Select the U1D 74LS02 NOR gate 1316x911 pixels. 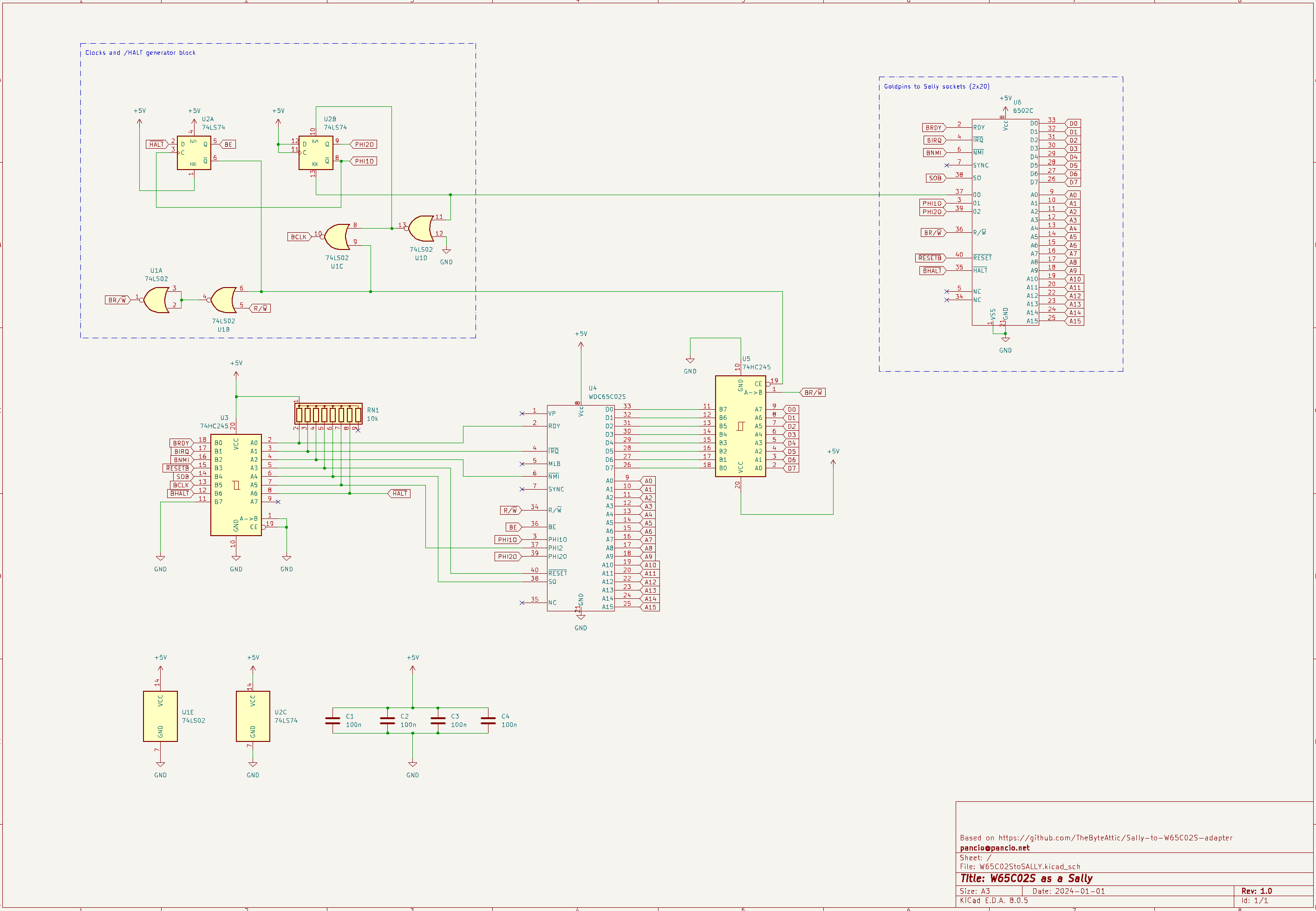click(421, 228)
